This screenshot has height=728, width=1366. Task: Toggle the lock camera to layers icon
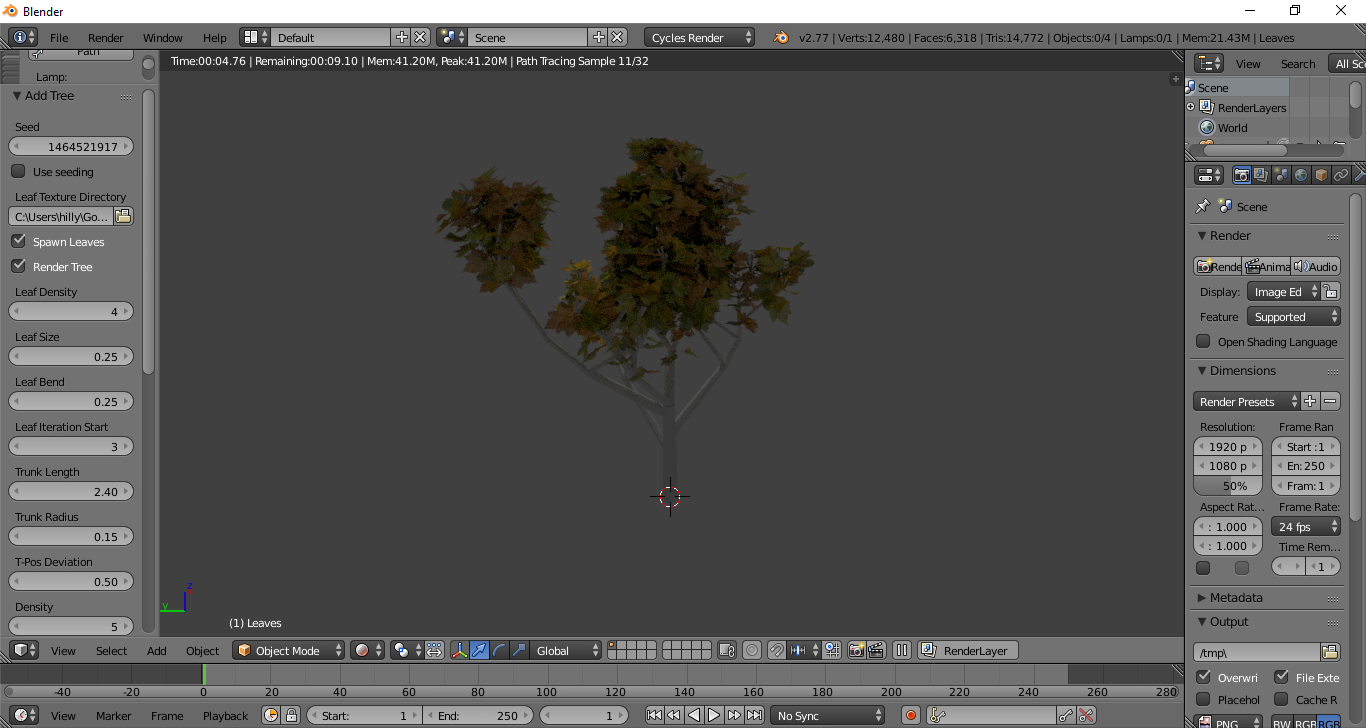coord(727,650)
